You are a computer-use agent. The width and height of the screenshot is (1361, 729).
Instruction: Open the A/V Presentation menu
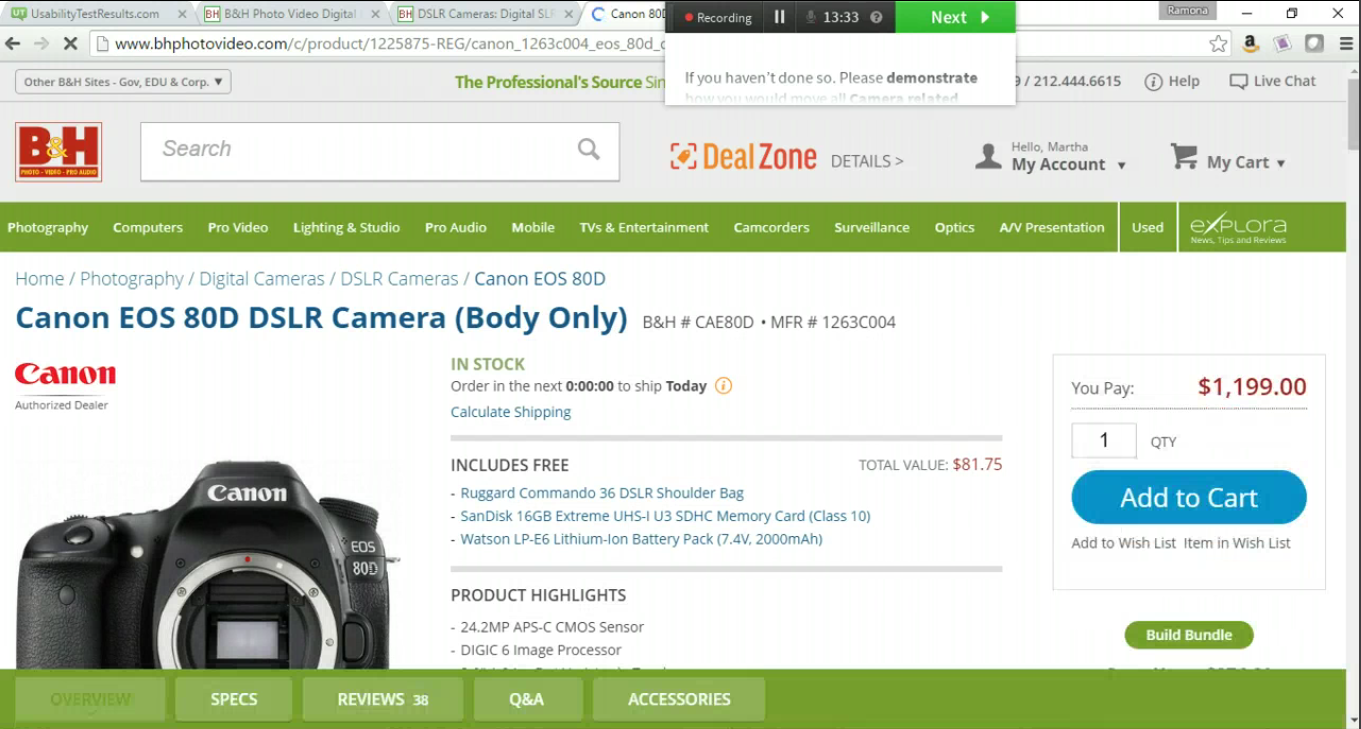click(x=1051, y=228)
